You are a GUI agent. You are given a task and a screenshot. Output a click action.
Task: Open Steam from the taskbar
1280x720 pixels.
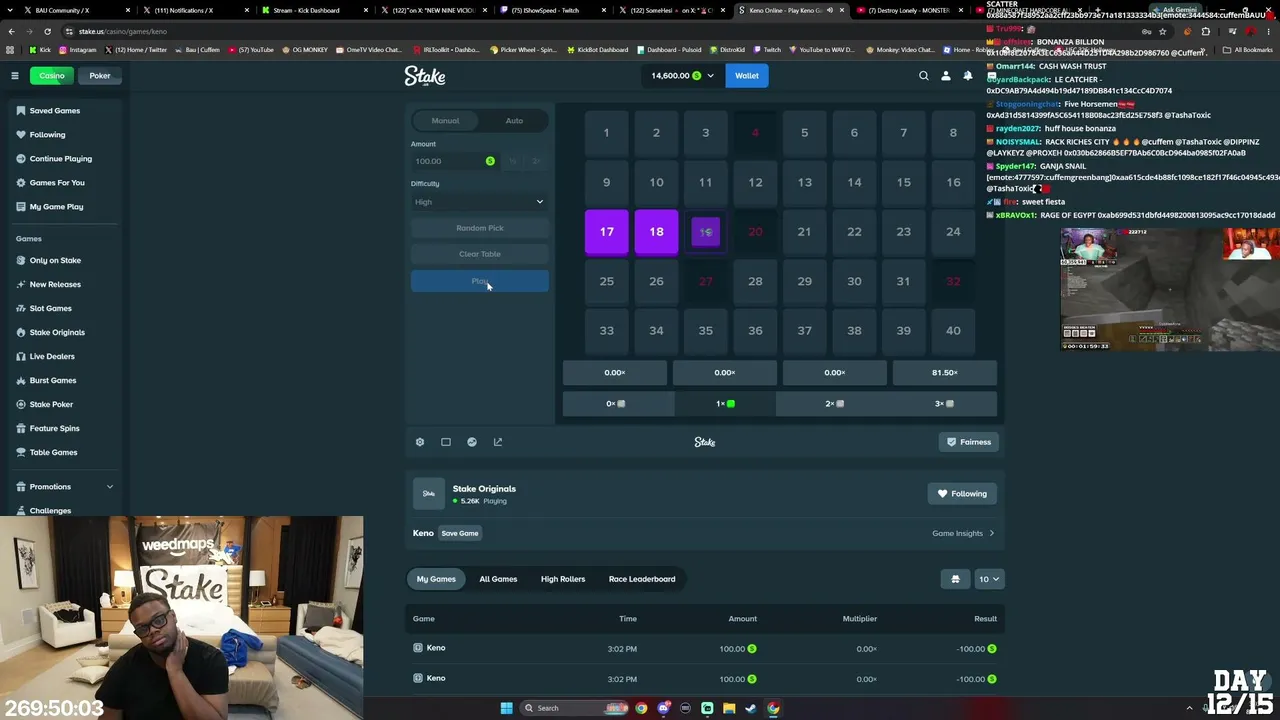(751, 708)
